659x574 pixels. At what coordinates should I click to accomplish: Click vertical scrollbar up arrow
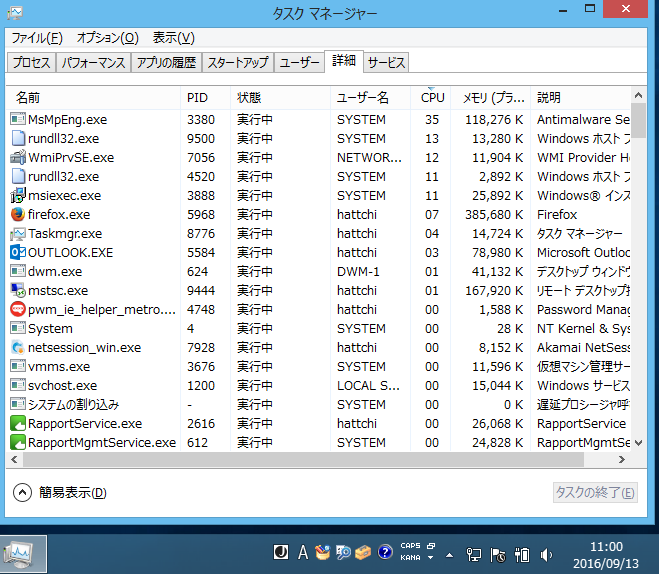click(x=638, y=95)
